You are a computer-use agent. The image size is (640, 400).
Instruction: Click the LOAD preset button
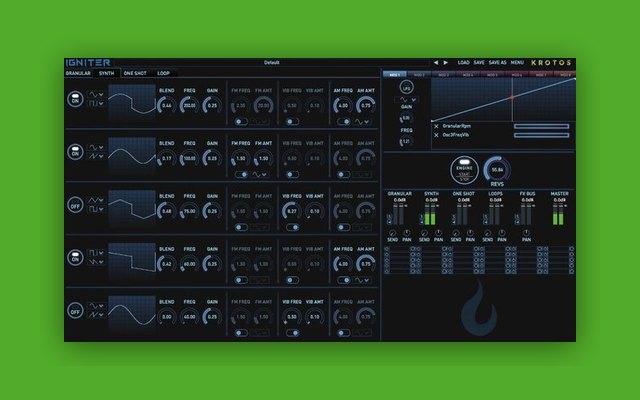(x=463, y=62)
